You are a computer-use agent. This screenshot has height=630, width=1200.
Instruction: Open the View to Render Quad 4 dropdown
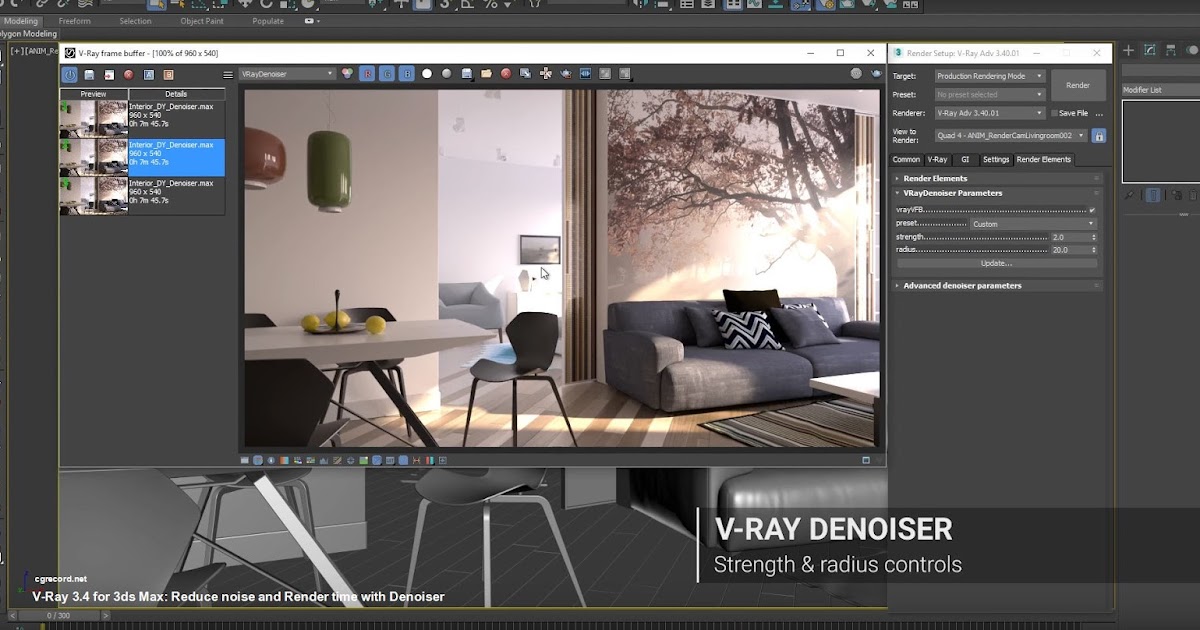(x=1011, y=135)
